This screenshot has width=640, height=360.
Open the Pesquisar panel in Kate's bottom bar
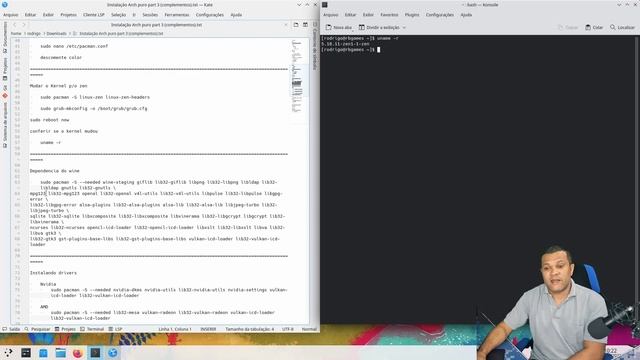tap(37, 329)
